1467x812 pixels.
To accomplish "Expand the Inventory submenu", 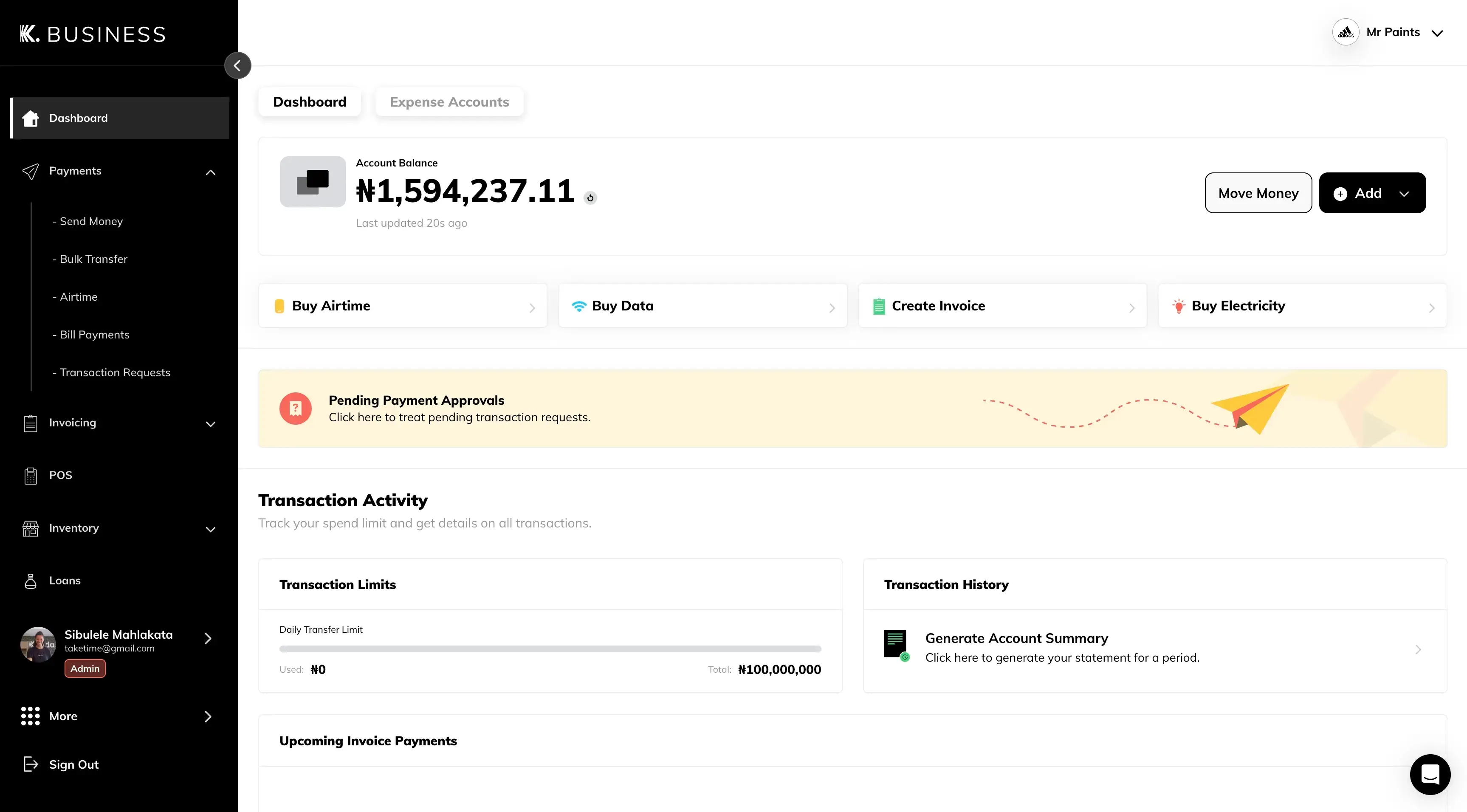I will pos(210,529).
